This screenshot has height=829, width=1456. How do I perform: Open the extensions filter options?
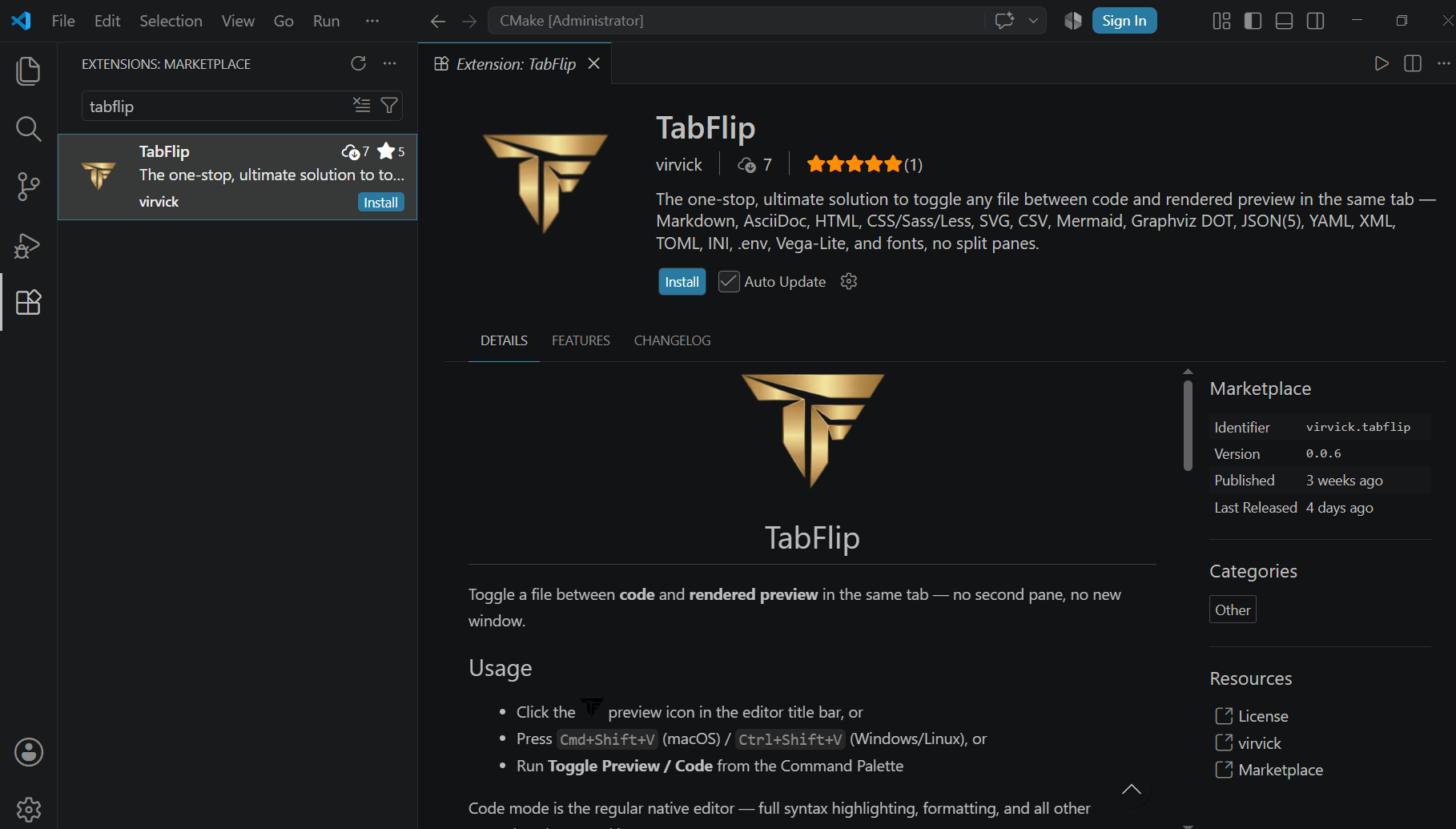point(389,105)
